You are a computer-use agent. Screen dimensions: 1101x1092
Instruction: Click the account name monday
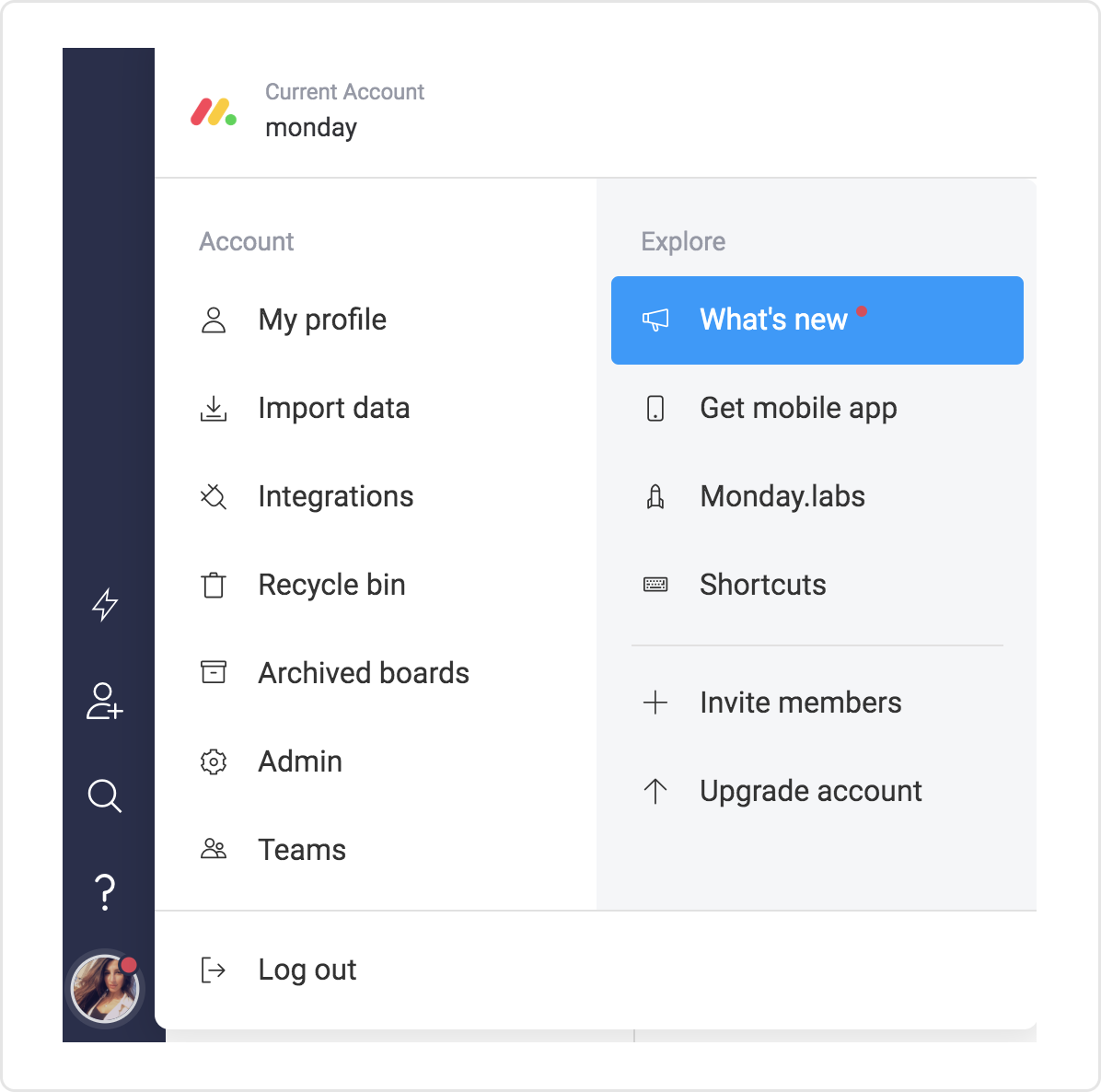pyautogui.click(x=311, y=129)
